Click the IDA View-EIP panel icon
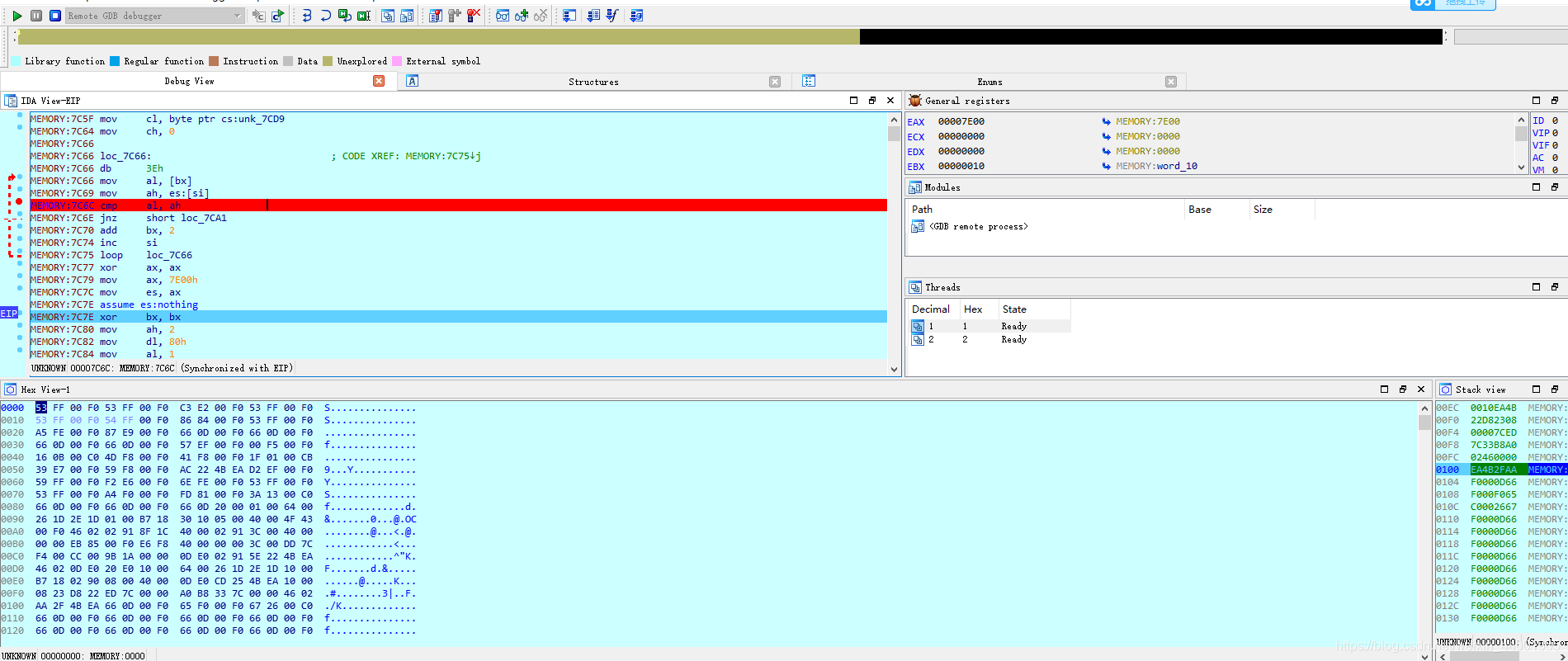1568x661 pixels. tap(11, 101)
